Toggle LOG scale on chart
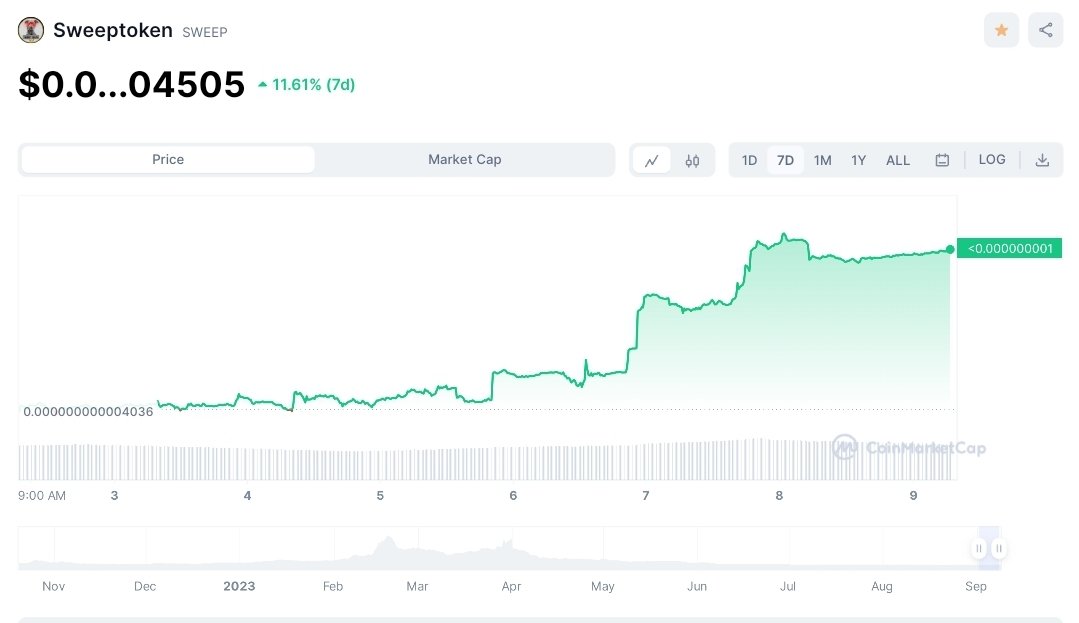Screen dimensions: 1079x623 tap(992, 160)
